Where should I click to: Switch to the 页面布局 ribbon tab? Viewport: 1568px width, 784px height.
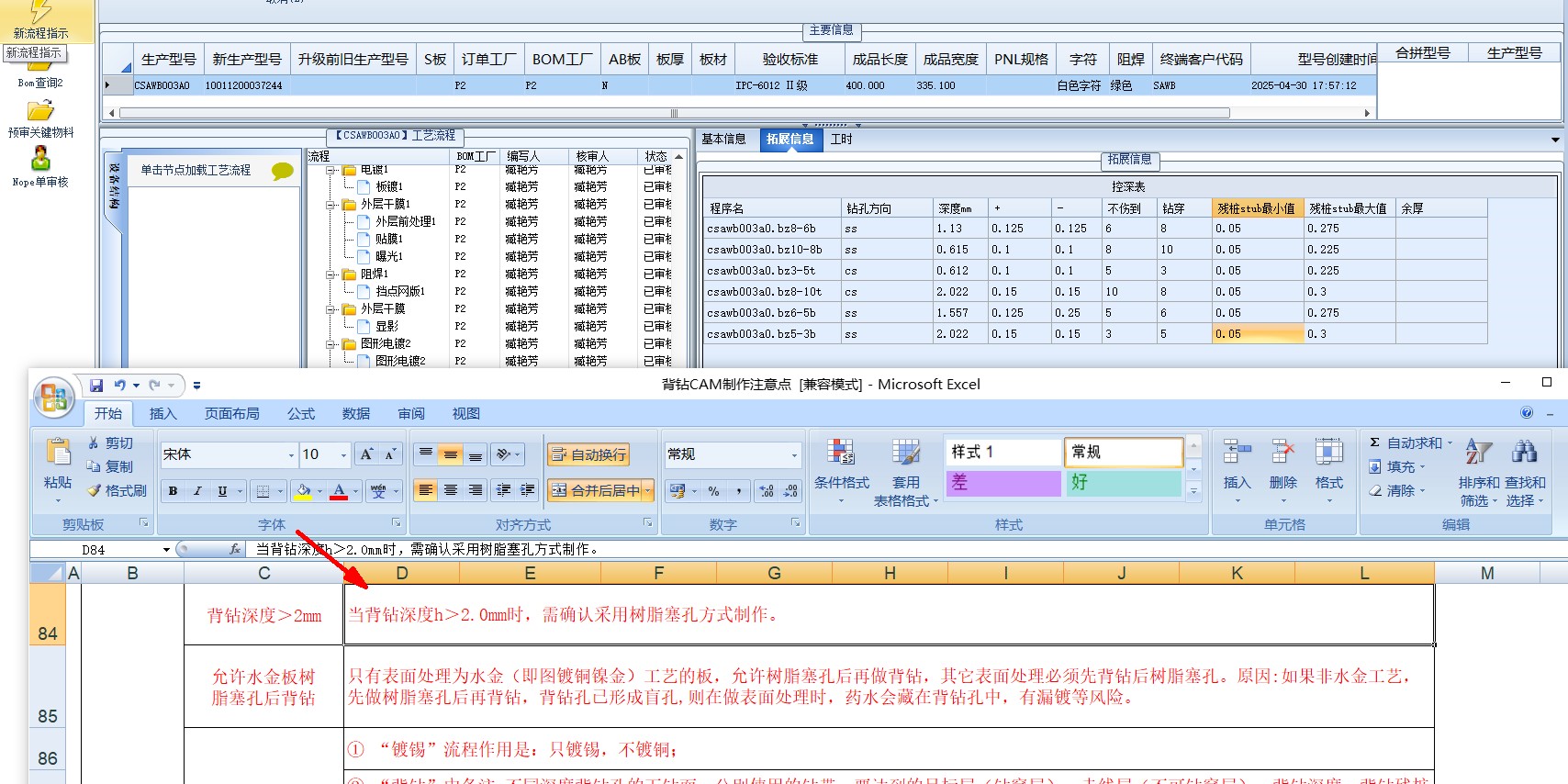point(231,414)
